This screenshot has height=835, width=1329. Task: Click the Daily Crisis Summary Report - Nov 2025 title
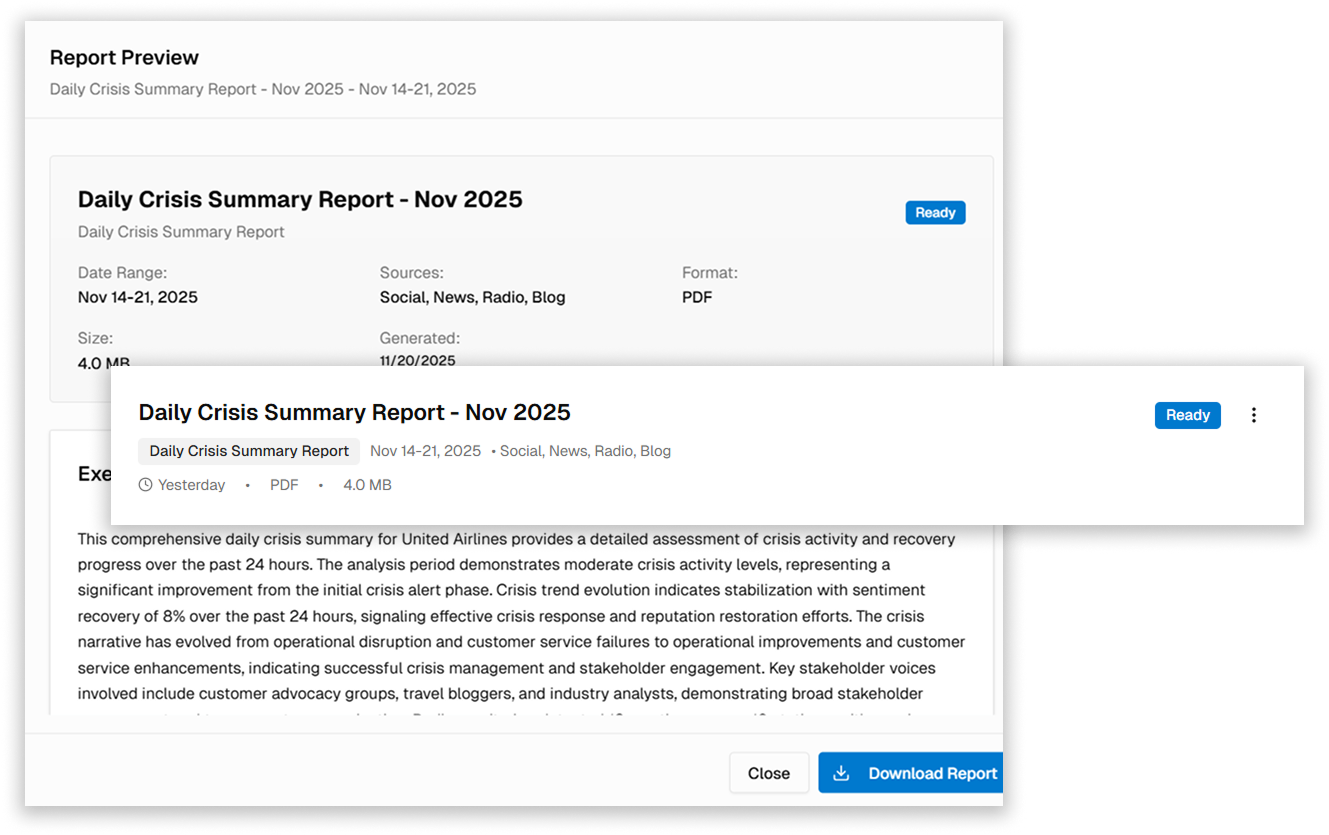[355, 411]
